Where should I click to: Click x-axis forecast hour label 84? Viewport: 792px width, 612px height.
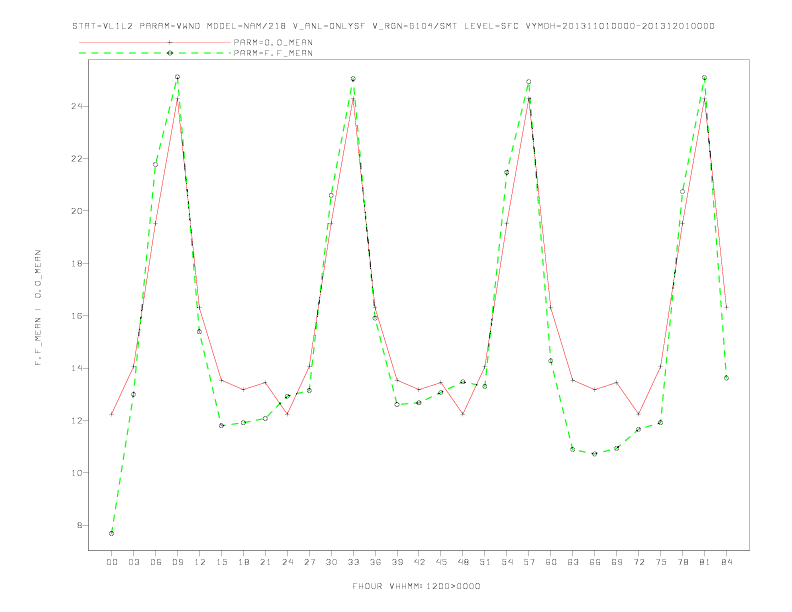(x=726, y=562)
